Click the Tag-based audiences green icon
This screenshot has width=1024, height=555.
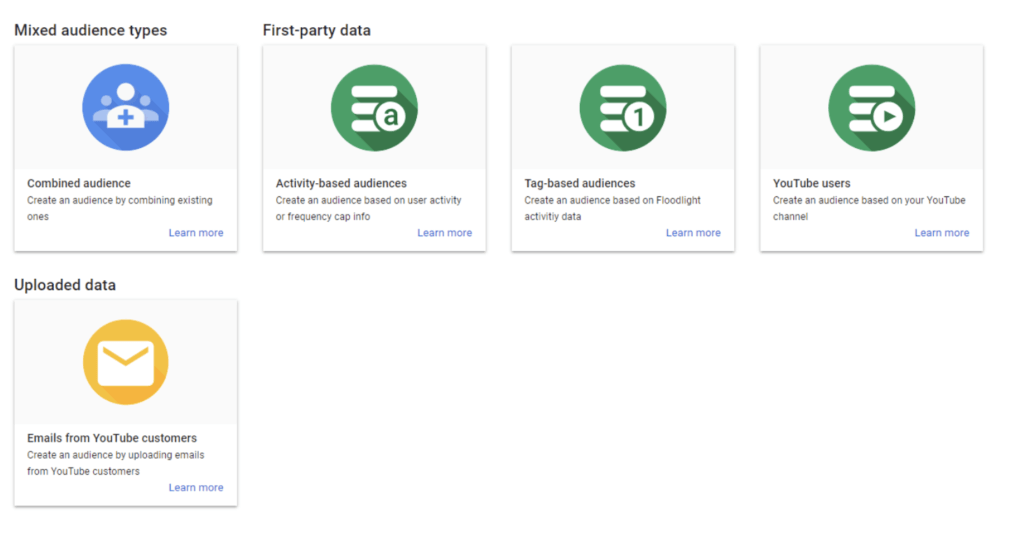point(623,107)
